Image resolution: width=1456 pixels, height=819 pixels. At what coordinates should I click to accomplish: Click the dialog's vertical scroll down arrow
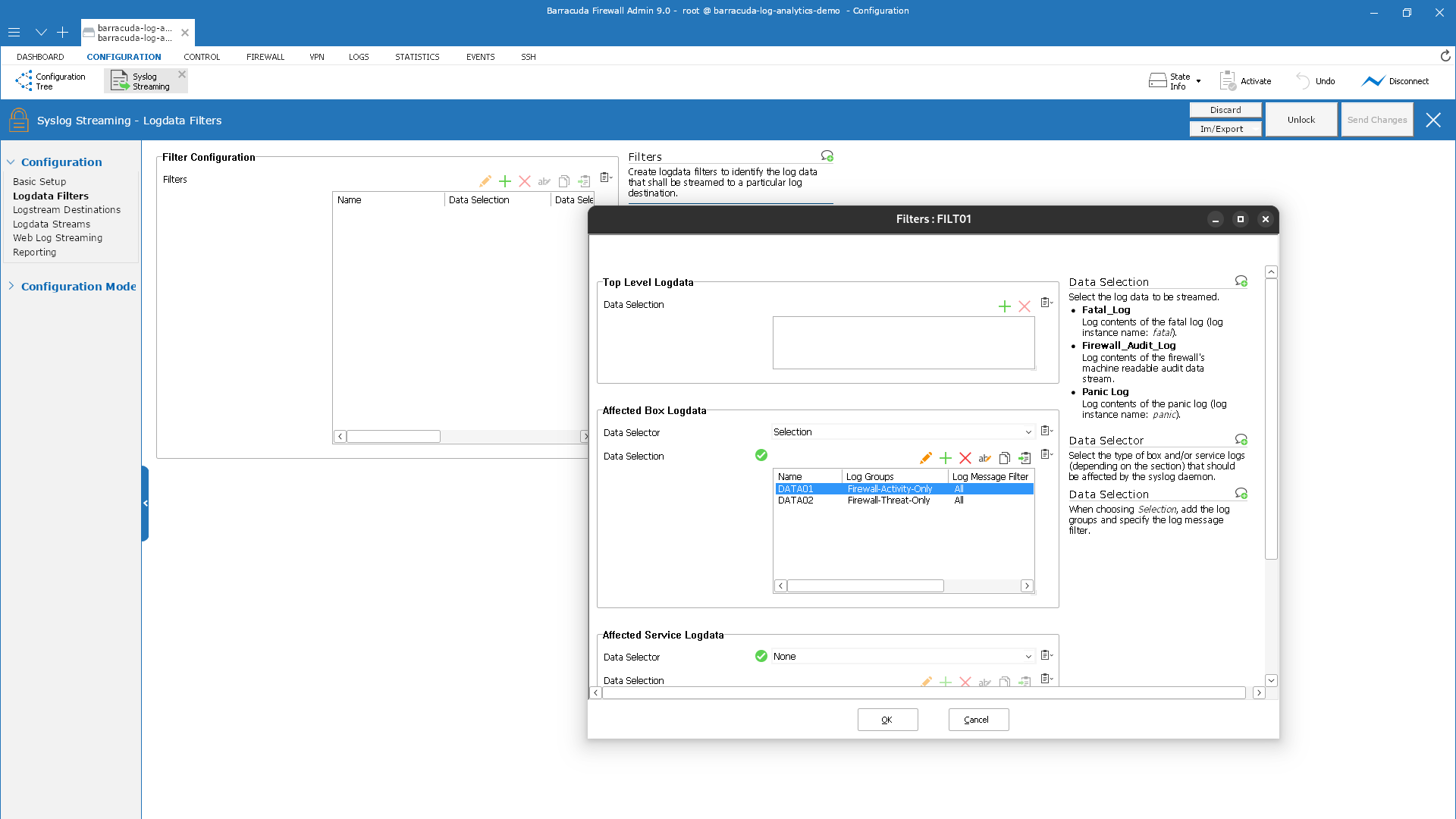(1272, 680)
